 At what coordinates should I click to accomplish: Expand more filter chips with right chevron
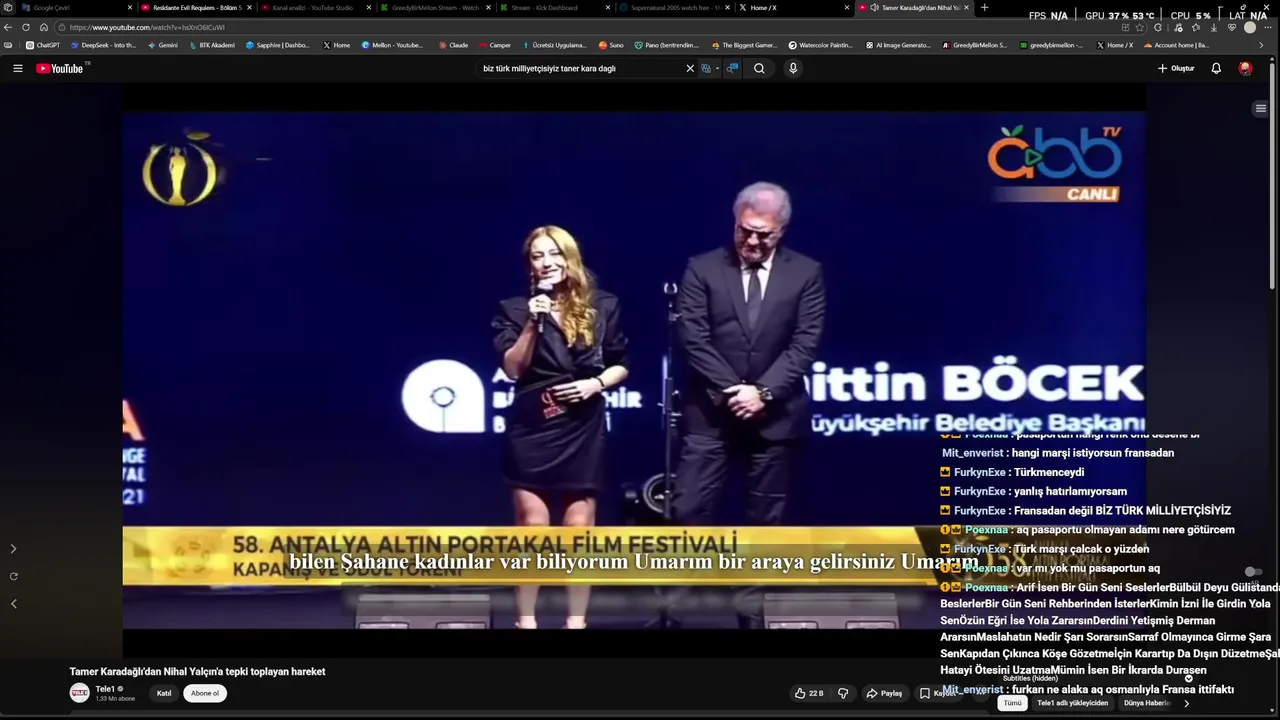tap(1187, 703)
